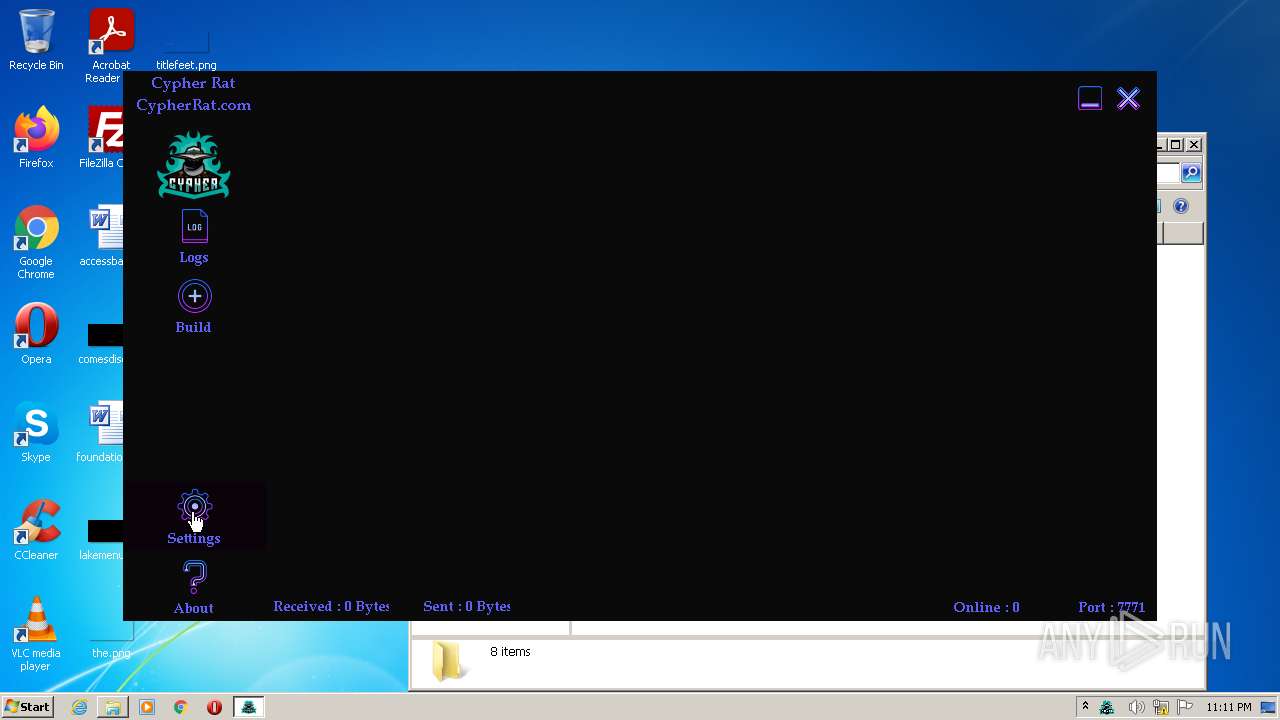
Task: Maximize the background Explorer window
Action: point(1177,145)
